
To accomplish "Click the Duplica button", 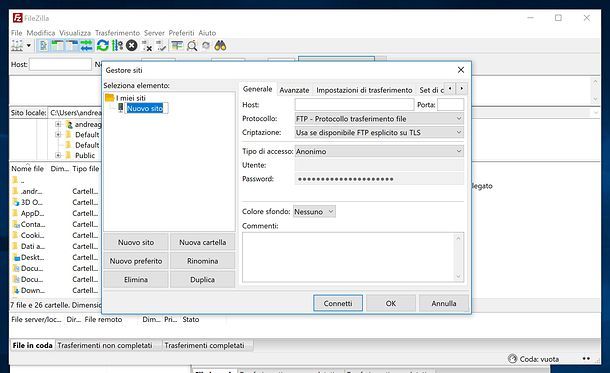I will (x=202, y=279).
